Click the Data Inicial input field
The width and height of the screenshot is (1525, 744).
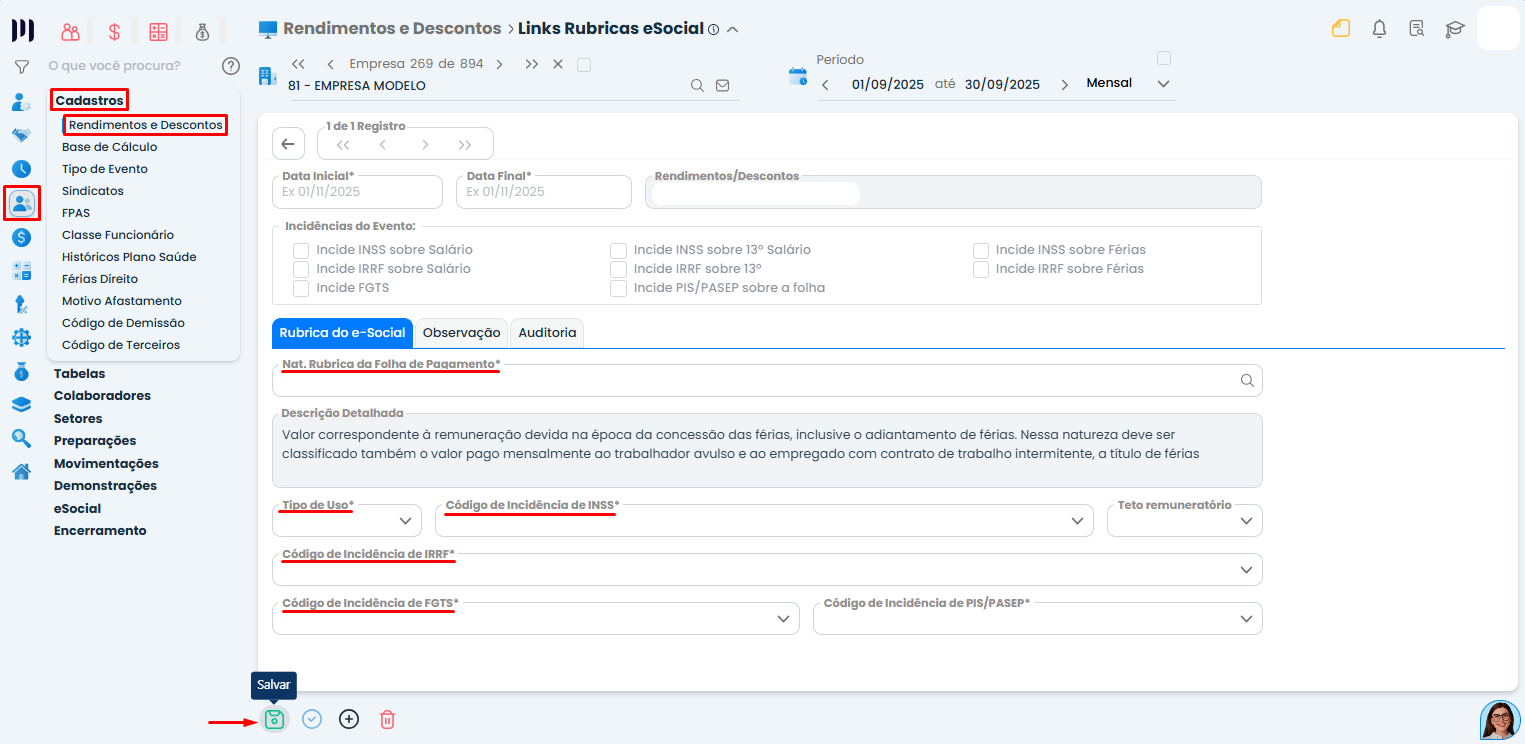pos(356,192)
